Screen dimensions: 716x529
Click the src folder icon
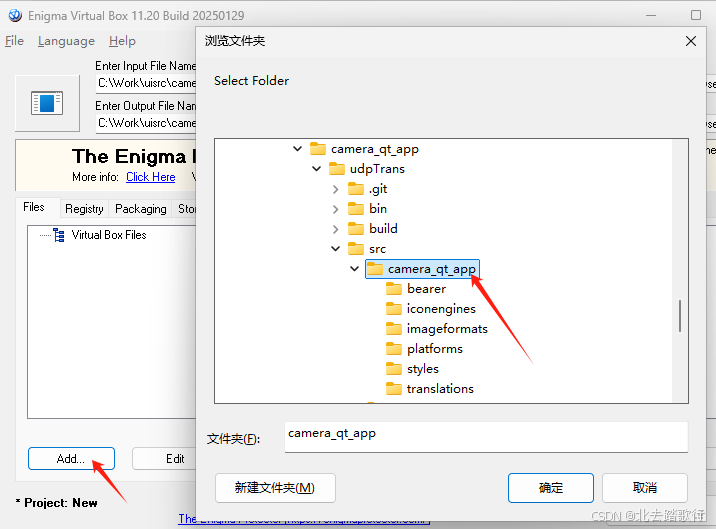(356, 249)
